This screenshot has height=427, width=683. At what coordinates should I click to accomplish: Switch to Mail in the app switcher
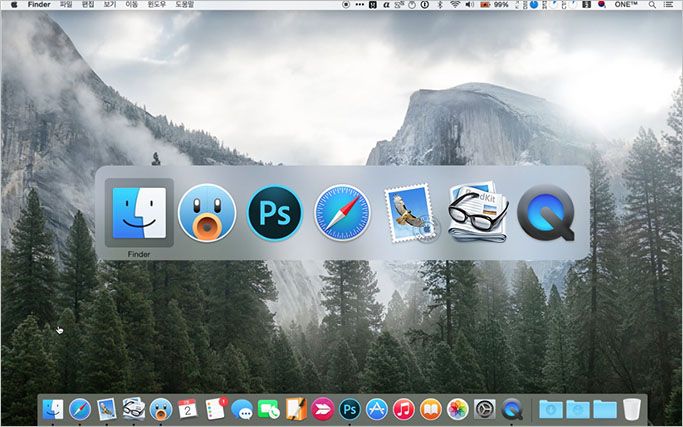(x=411, y=213)
